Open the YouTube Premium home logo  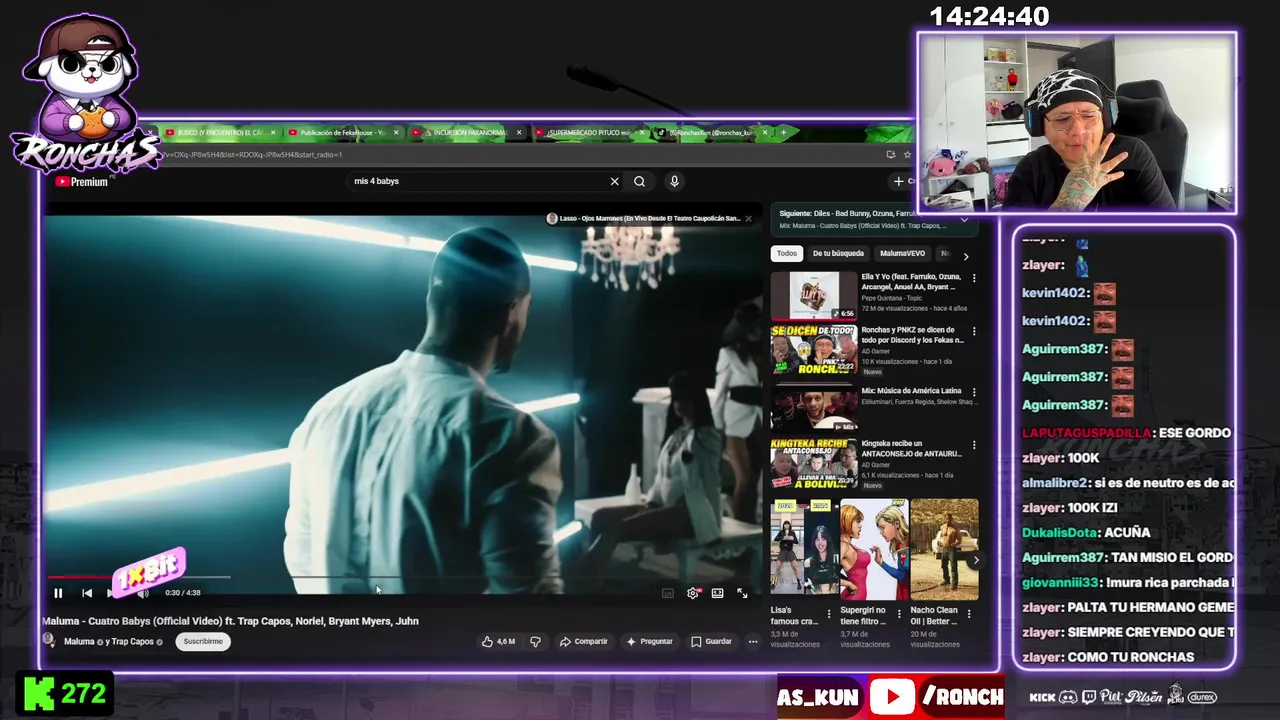tap(82, 182)
